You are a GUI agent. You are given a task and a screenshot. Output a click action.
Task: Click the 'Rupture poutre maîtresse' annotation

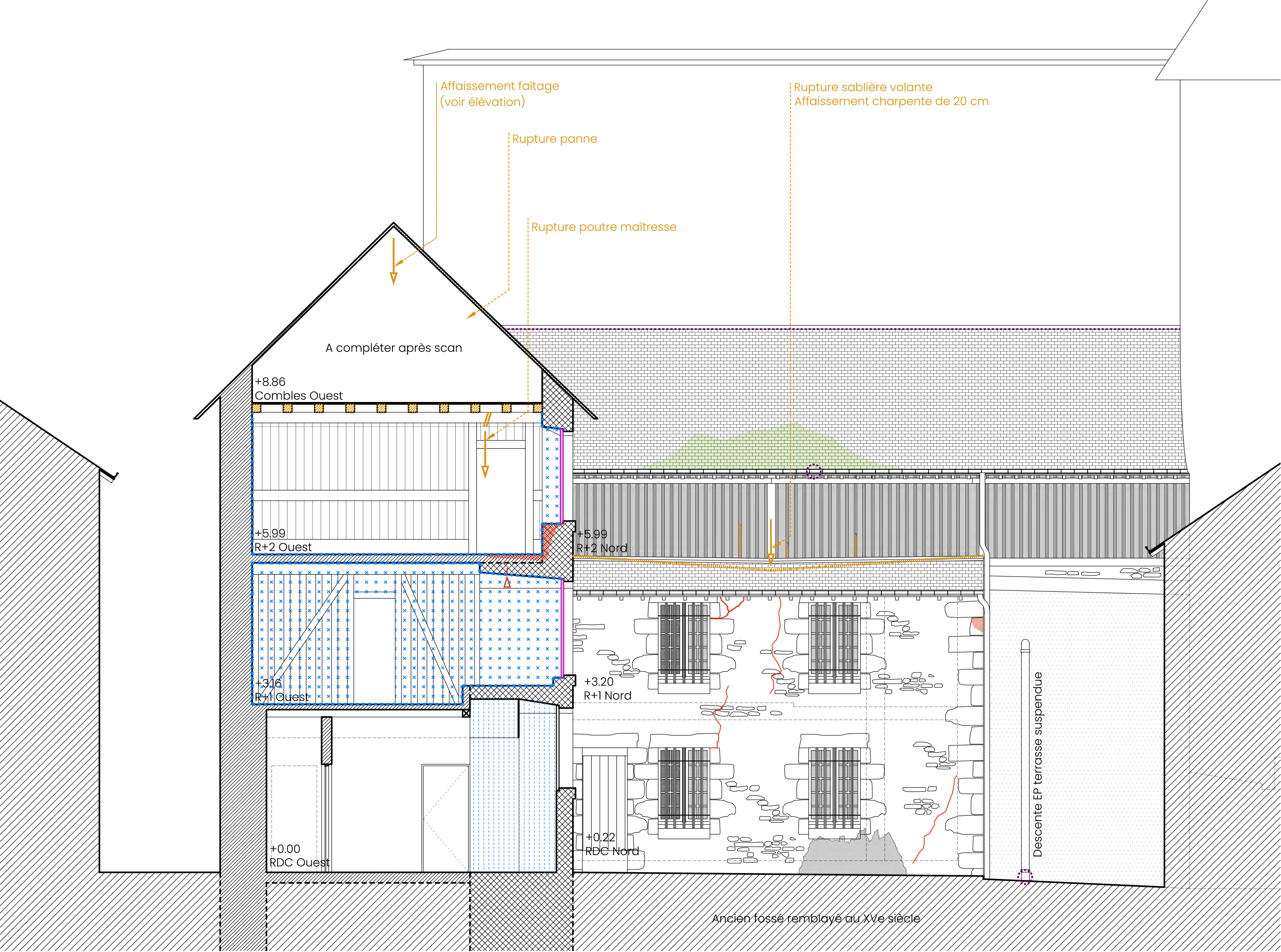tap(603, 227)
